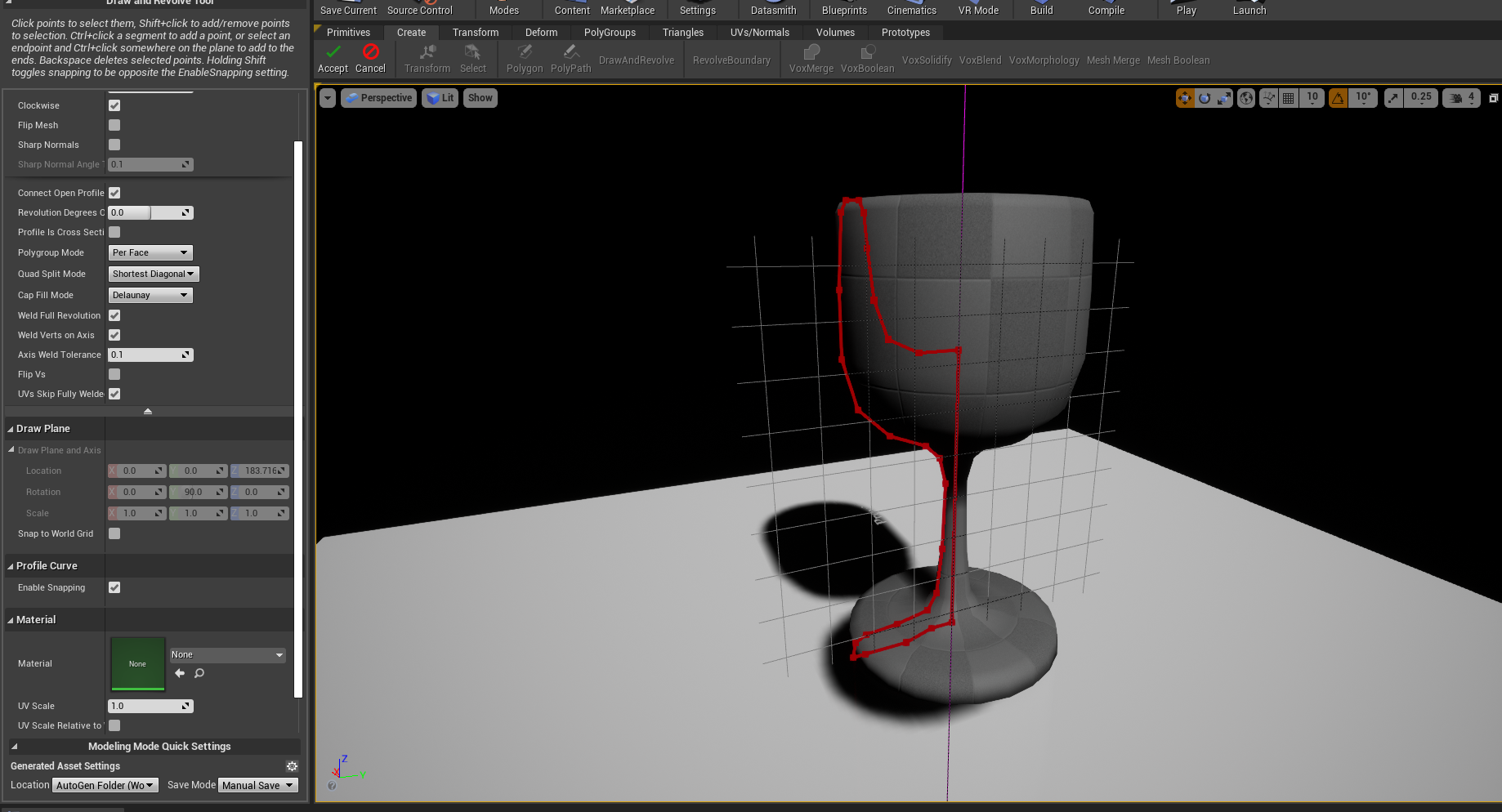Click the Revolution Degrees slider field
Image resolution: width=1502 pixels, height=812 pixels.
tap(145, 212)
